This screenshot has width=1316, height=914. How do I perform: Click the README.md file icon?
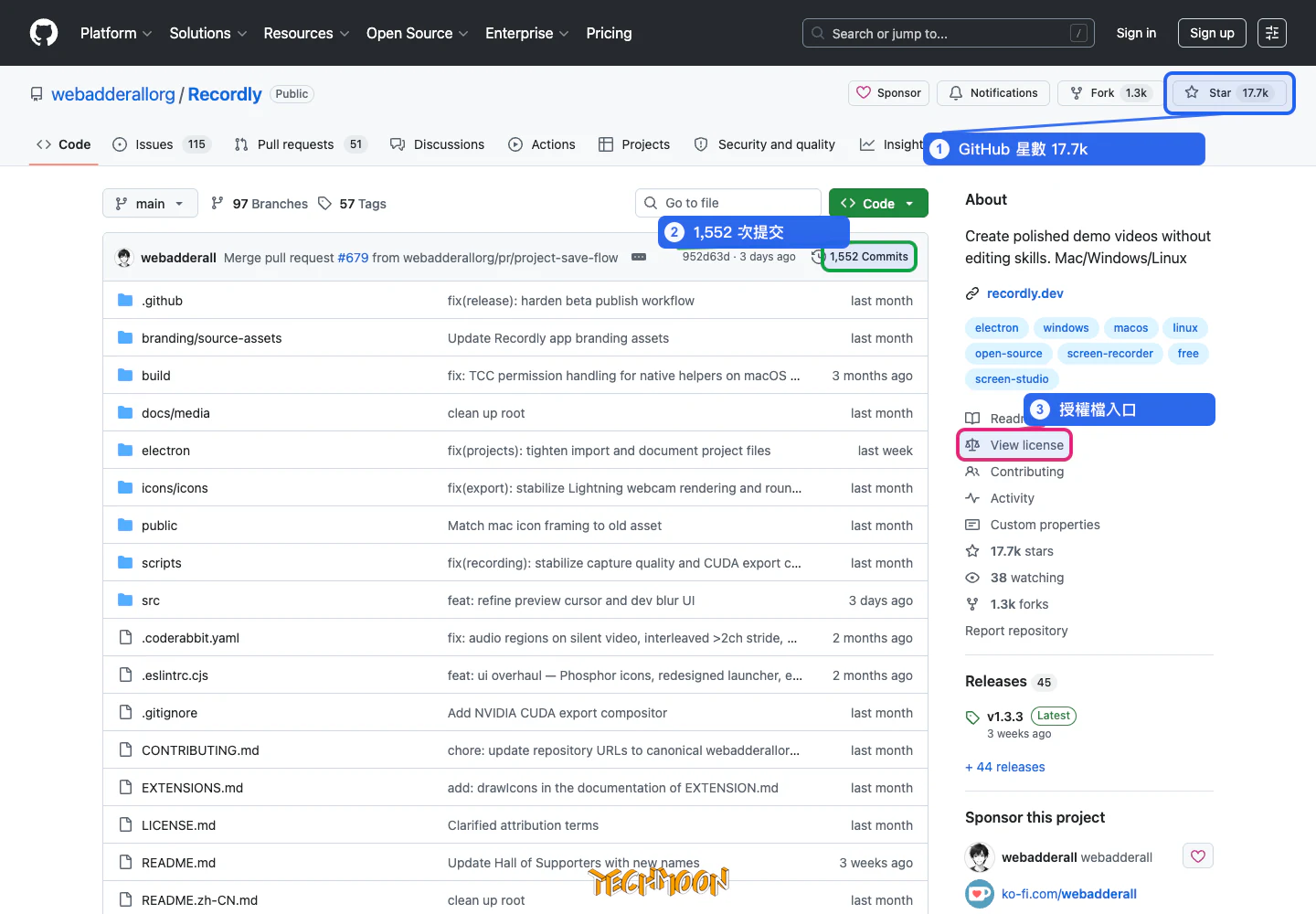pyautogui.click(x=125, y=863)
